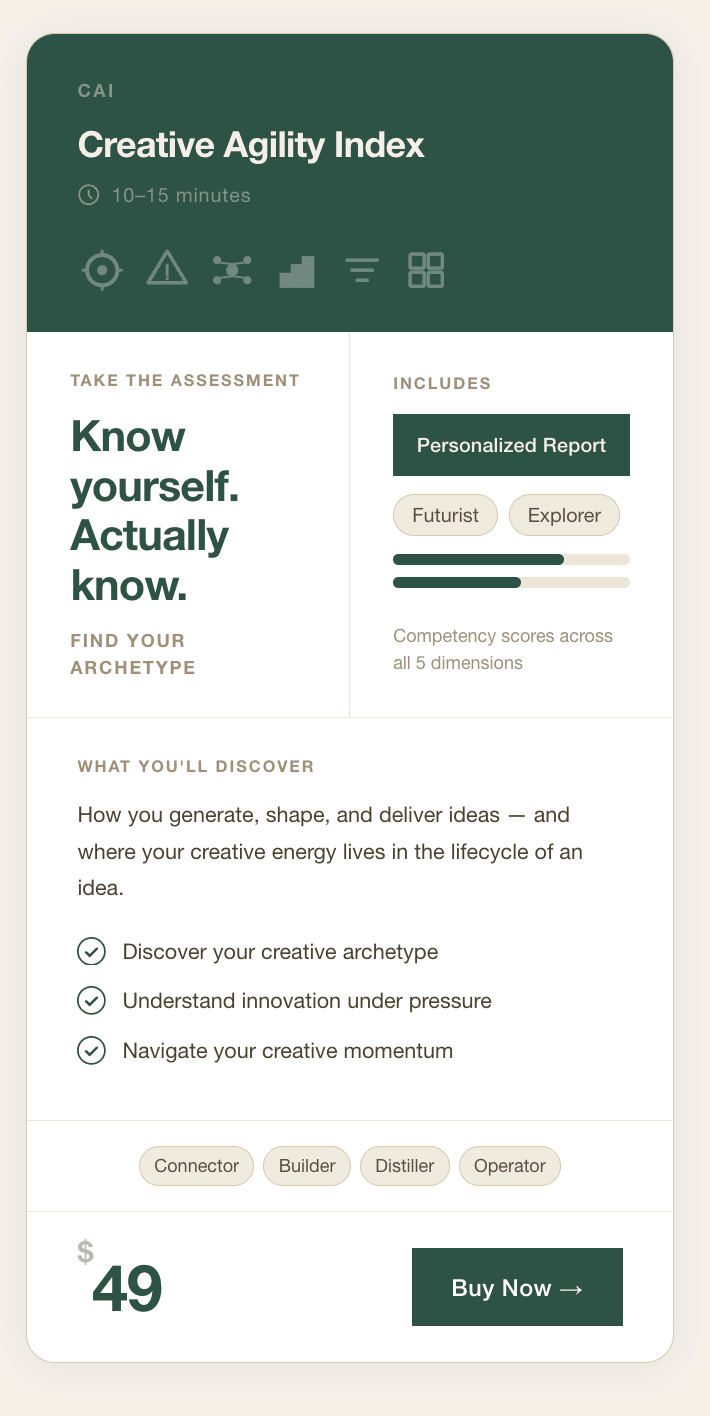Click the staircase steps icon
710x1416 pixels.
(x=297, y=271)
